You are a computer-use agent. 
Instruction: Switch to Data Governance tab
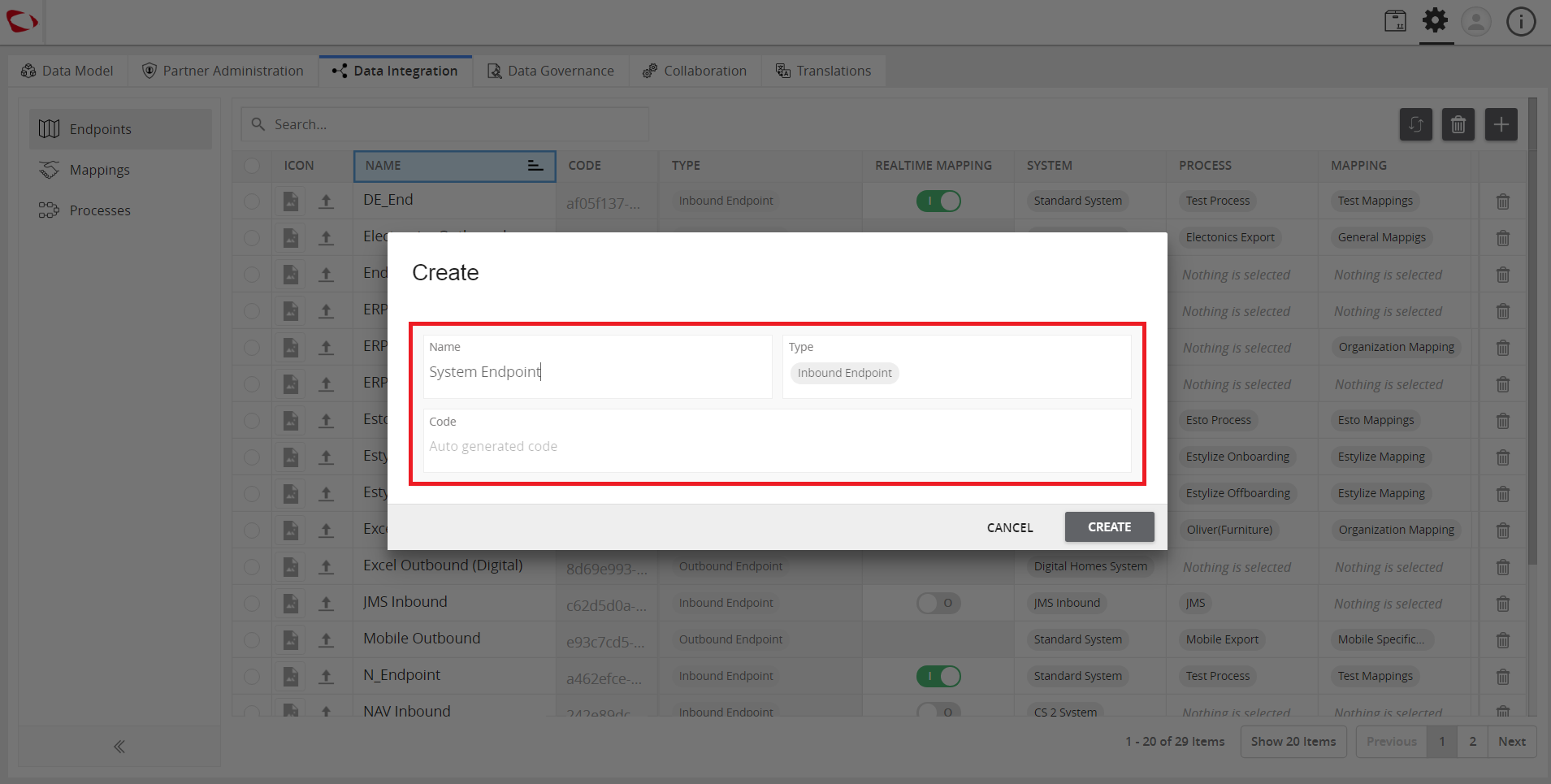tap(551, 71)
